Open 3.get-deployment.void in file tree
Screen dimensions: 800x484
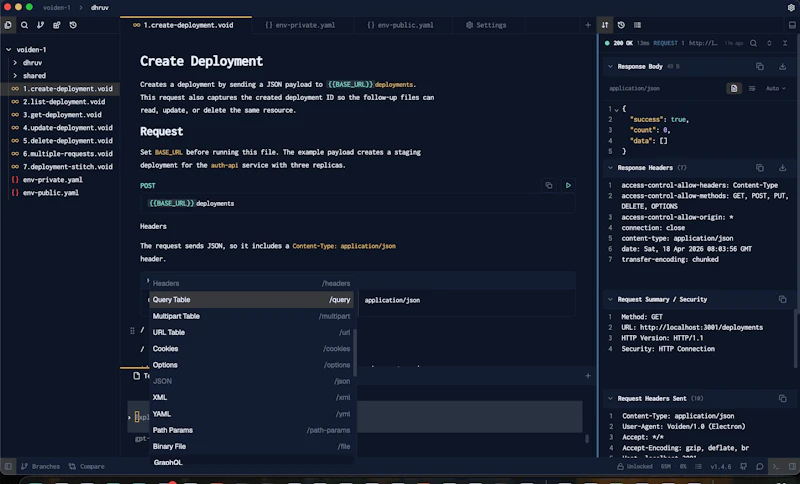62,115
